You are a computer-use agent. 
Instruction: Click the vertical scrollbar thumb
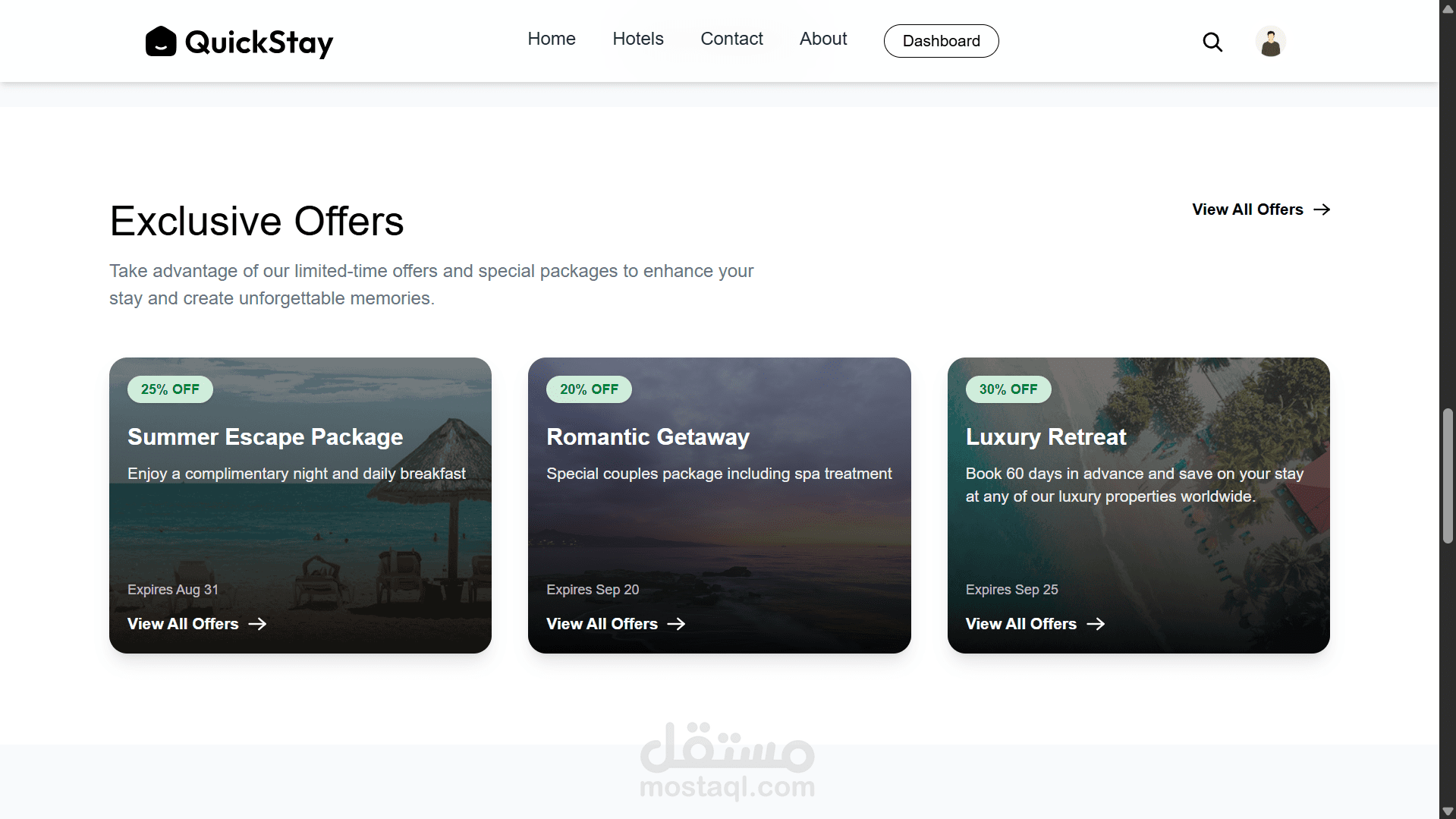pos(1448,476)
